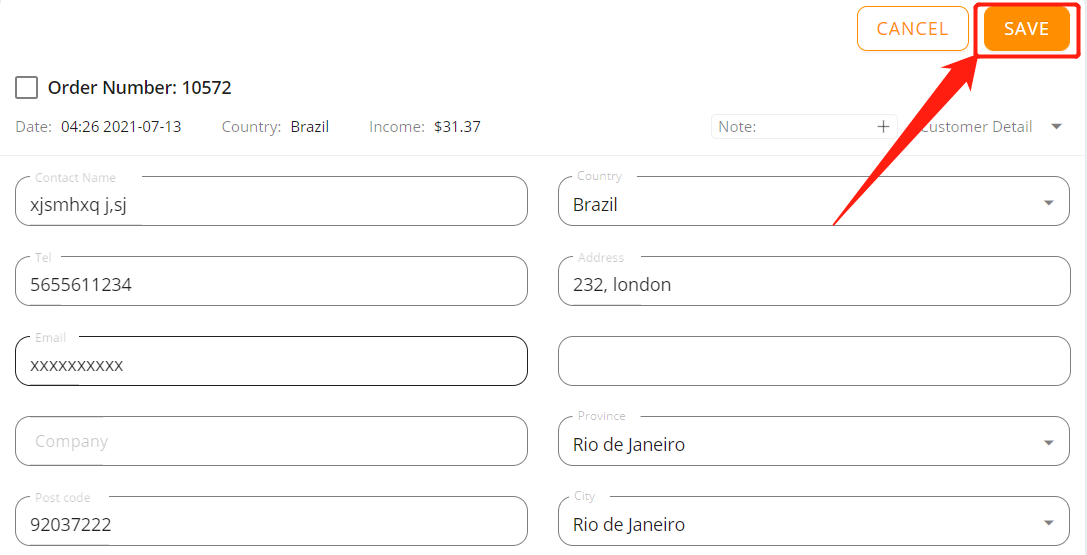
Task: Tick the Order Number 10572 checkbox
Action: [x=26, y=88]
